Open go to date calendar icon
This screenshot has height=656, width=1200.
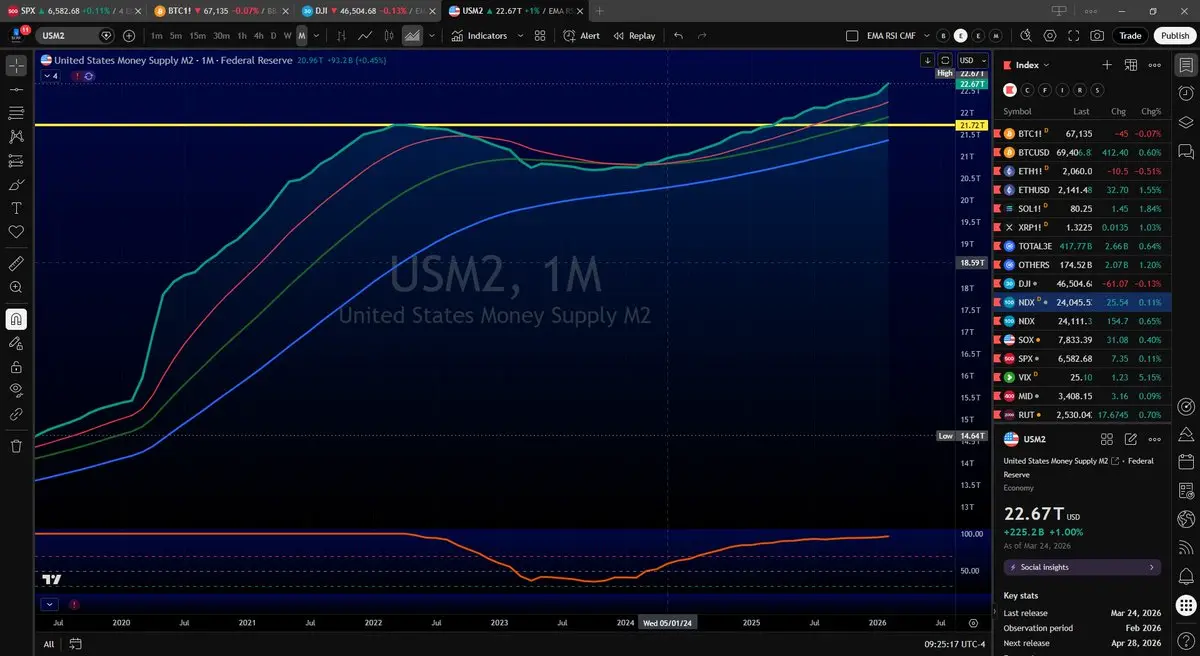(x=75, y=644)
